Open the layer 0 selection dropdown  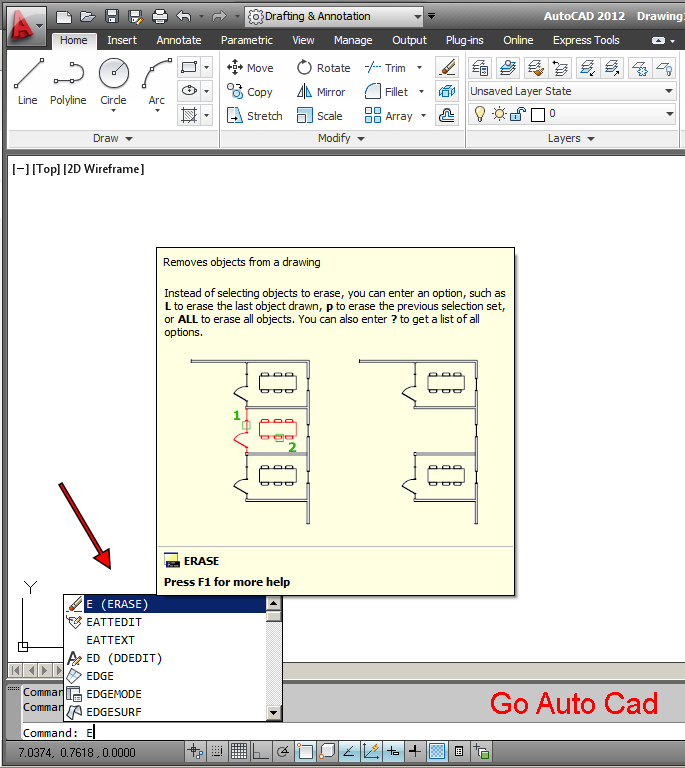(669, 114)
